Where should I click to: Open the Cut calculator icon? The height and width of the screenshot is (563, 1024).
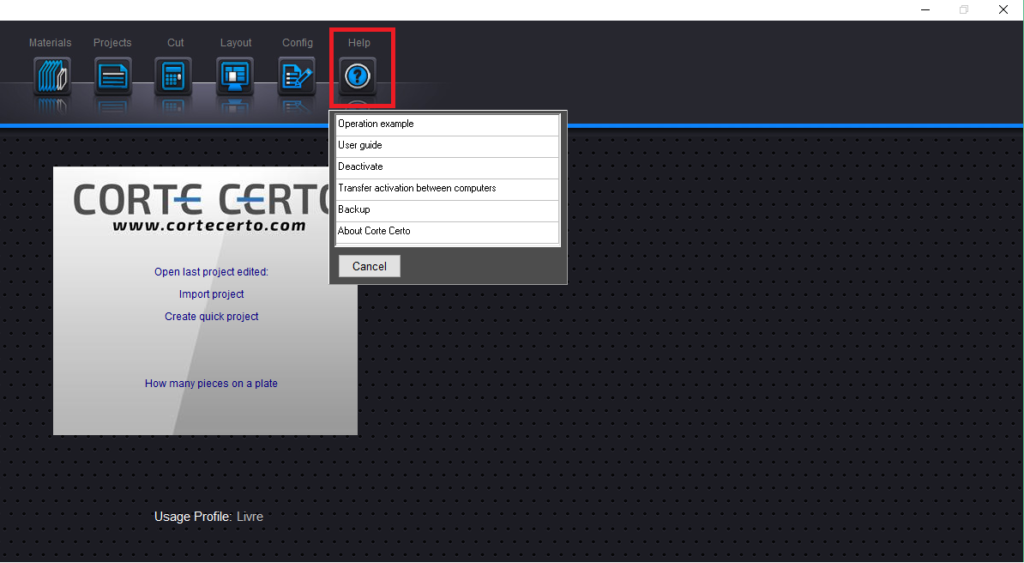tap(173, 76)
